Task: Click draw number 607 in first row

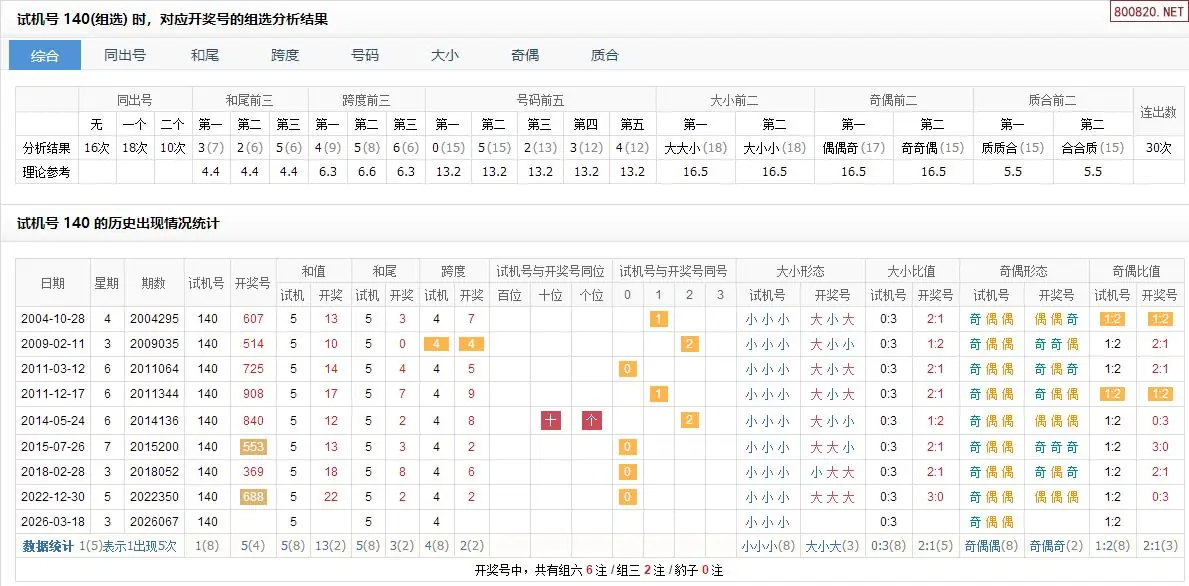Action: point(253,319)
